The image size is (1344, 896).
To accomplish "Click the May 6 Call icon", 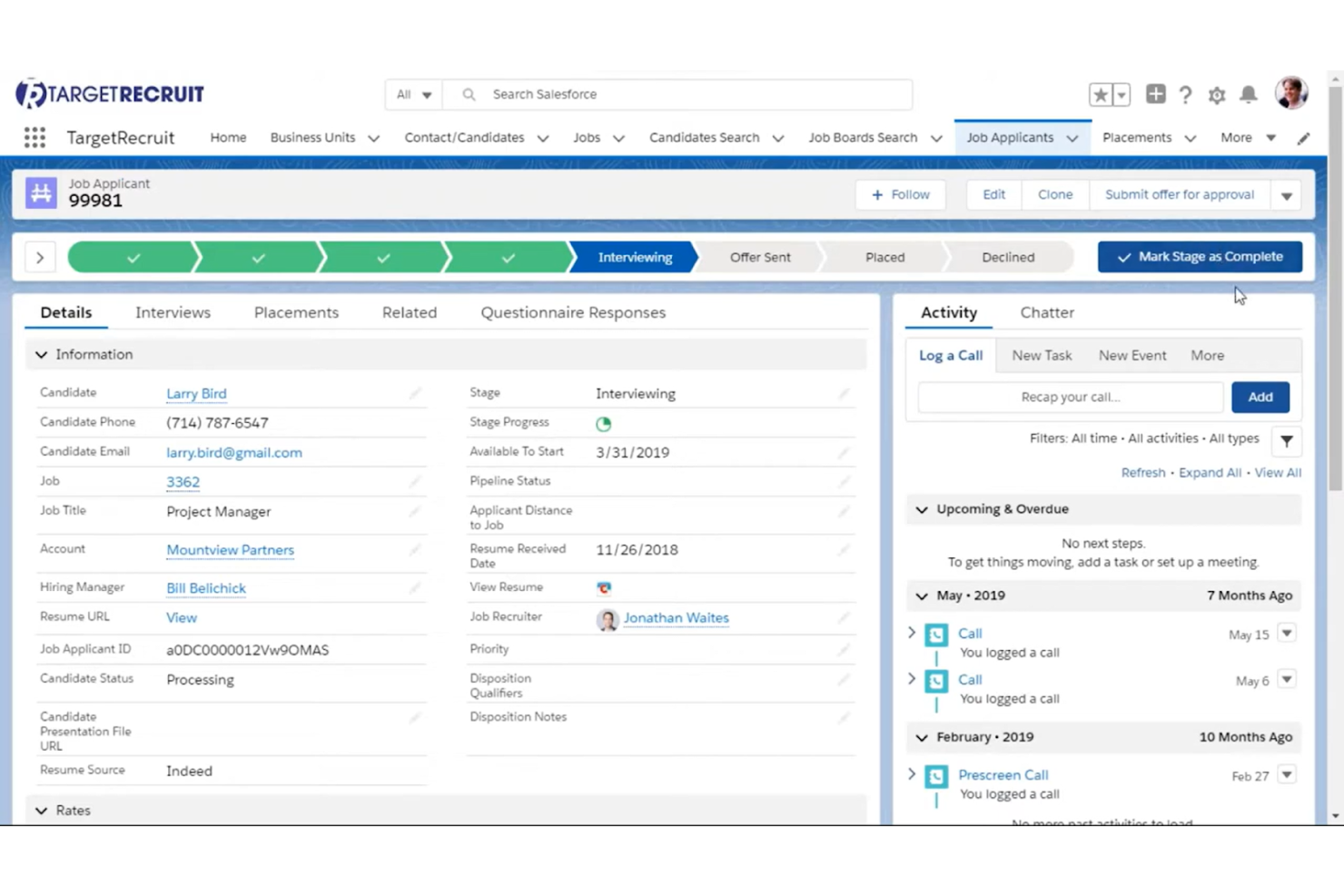I will [936, 681].
